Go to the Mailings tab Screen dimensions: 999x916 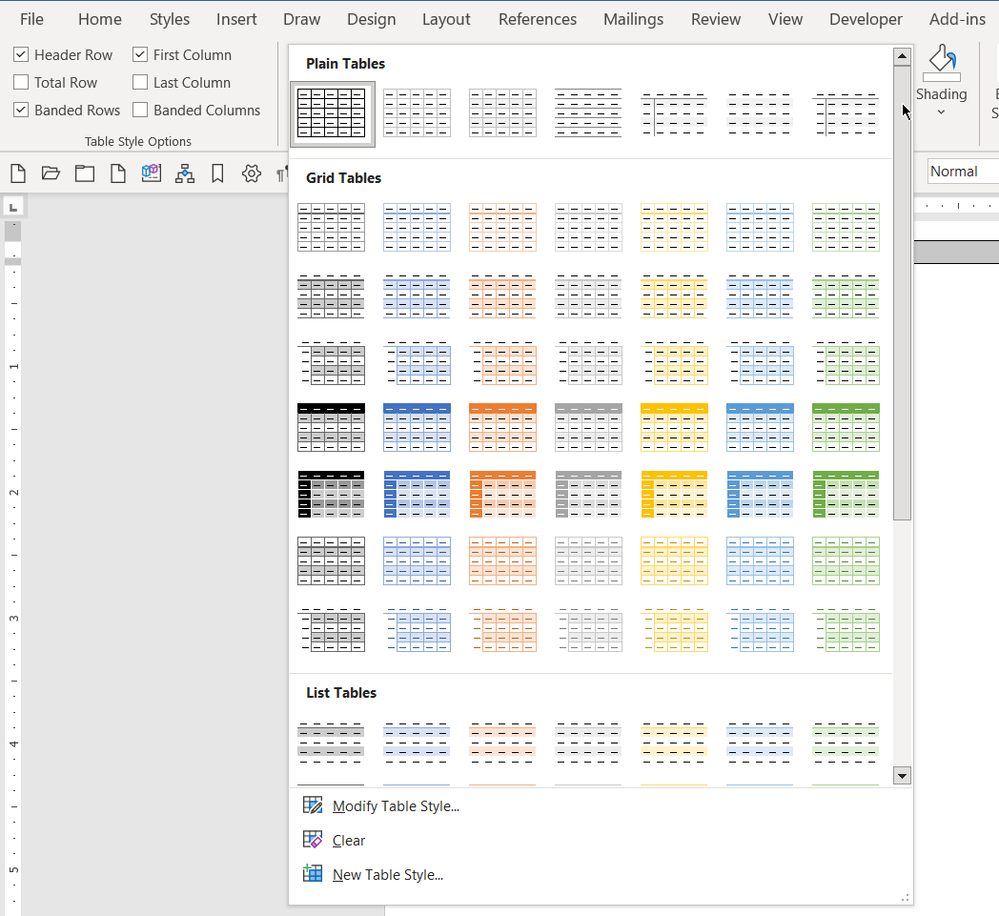(x=633, y=19)
